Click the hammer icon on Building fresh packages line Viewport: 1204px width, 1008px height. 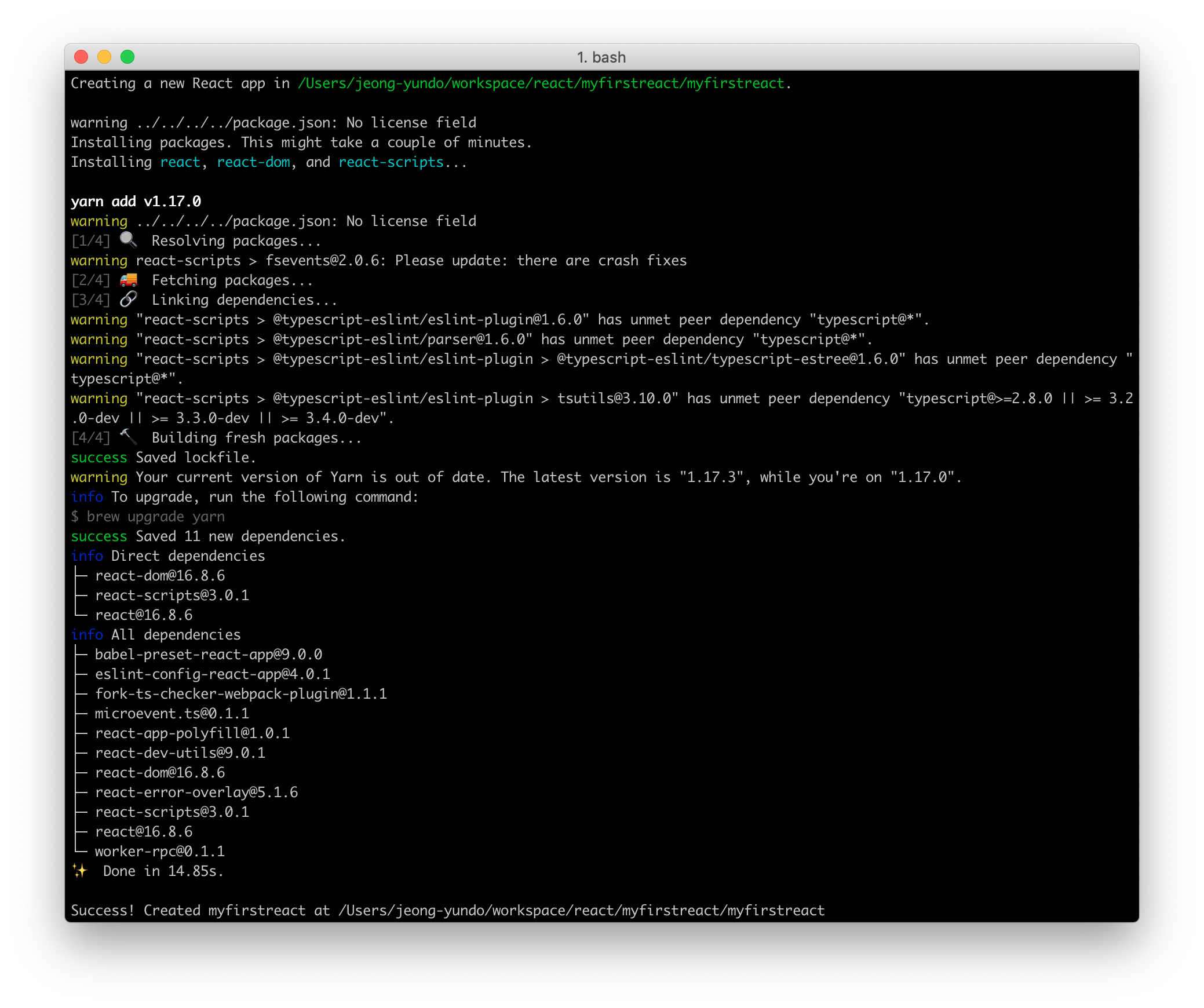point(128,437)
